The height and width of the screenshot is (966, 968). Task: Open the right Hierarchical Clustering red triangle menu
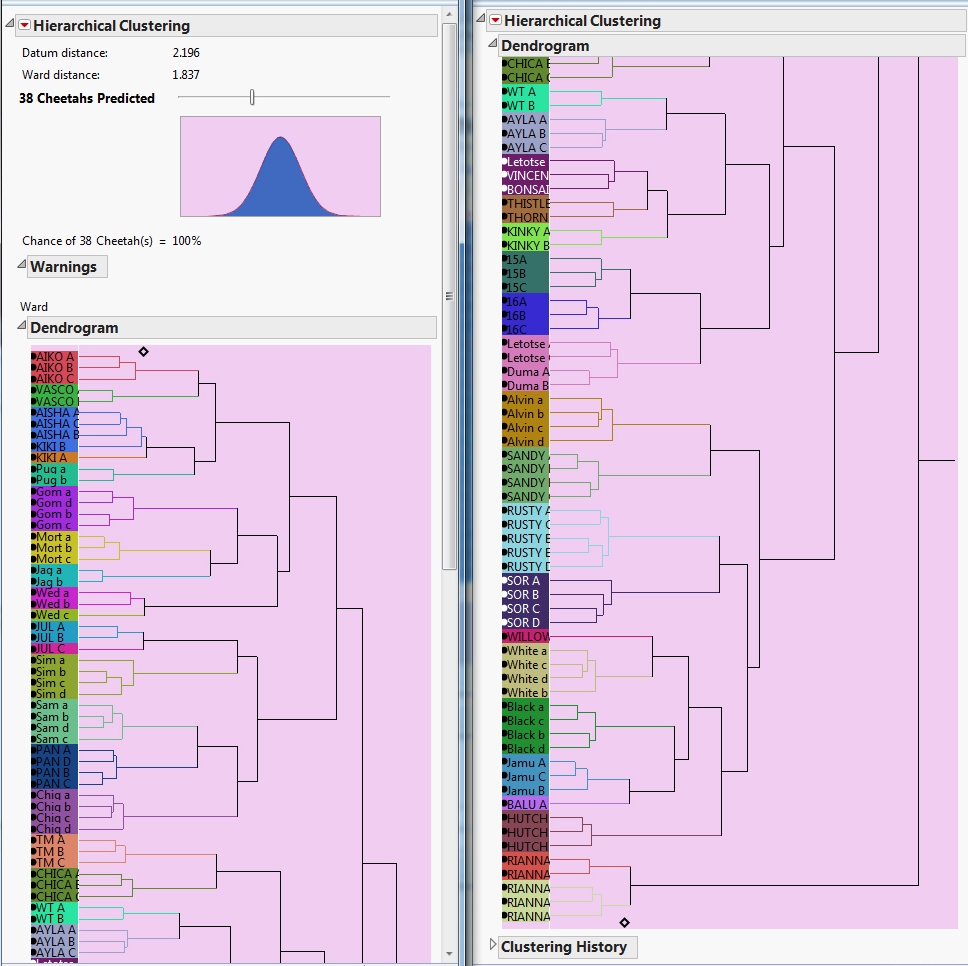pos(495,20)
